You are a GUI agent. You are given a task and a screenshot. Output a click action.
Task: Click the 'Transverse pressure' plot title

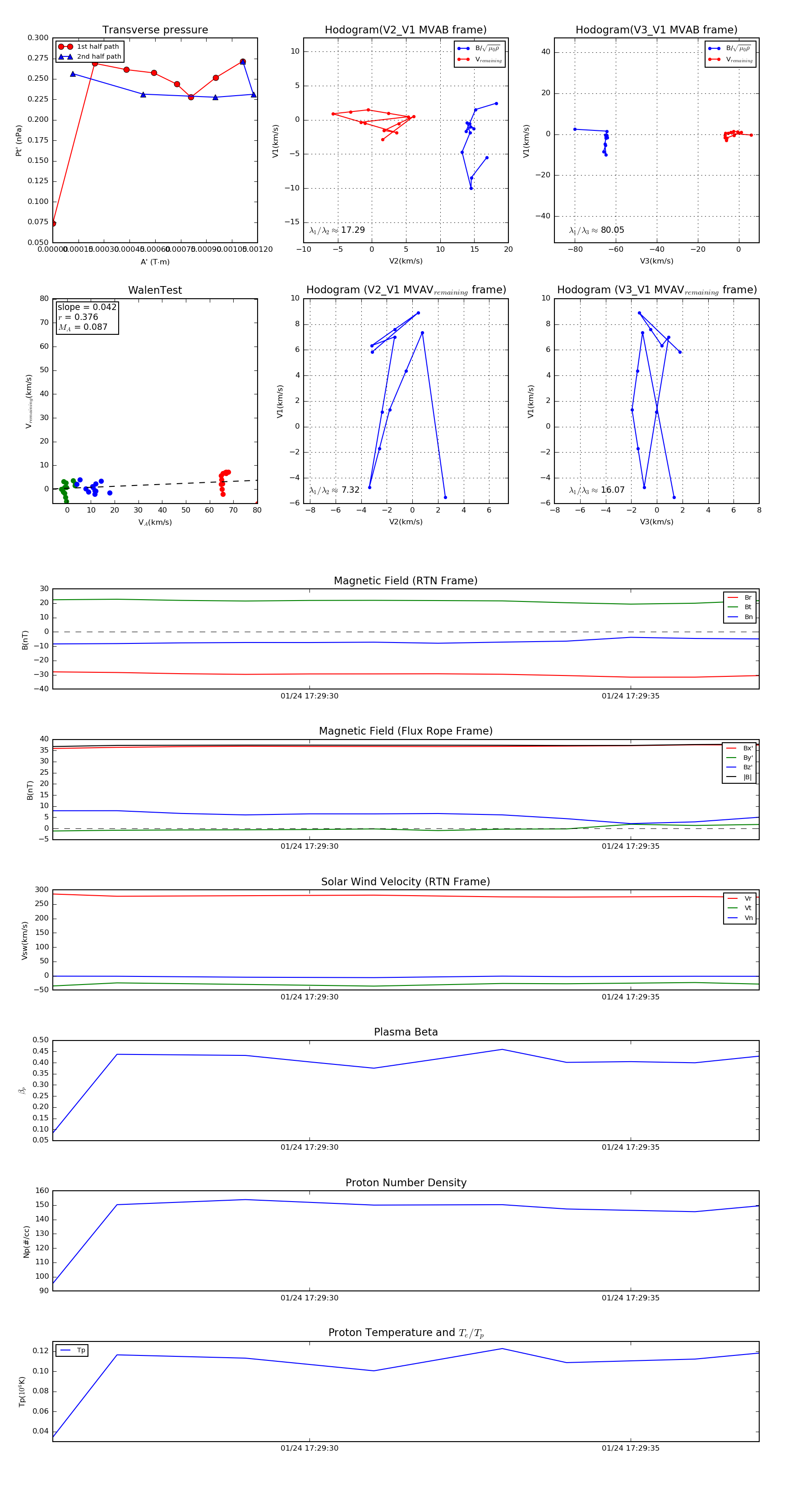click(155, 30)
